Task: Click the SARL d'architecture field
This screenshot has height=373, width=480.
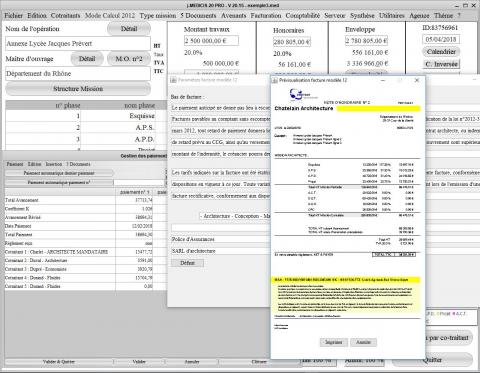Action: 220,251
